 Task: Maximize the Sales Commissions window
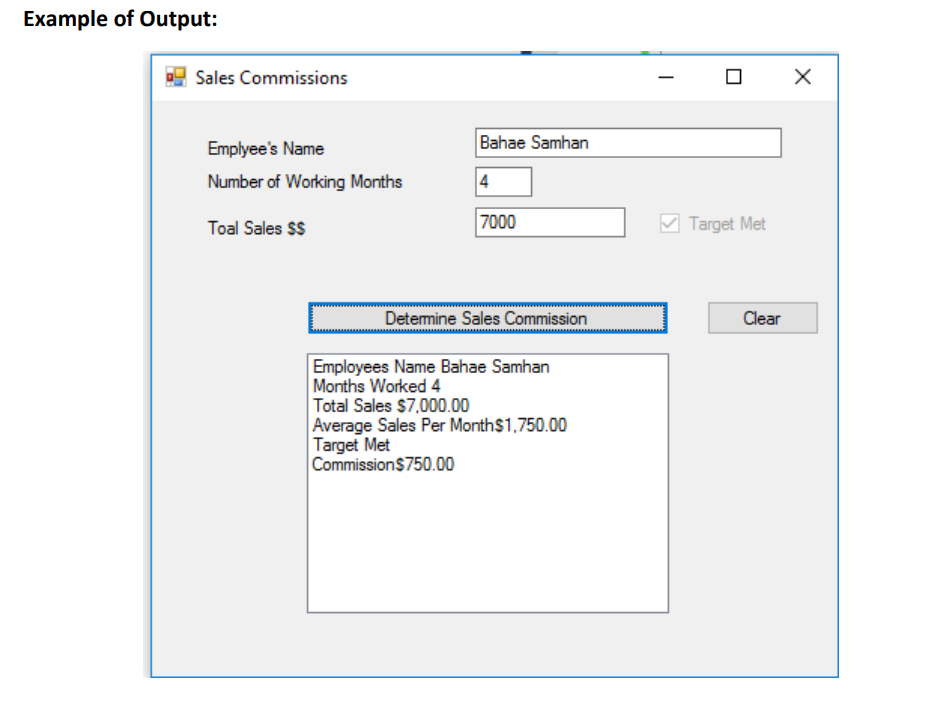(x=733, y=77)
